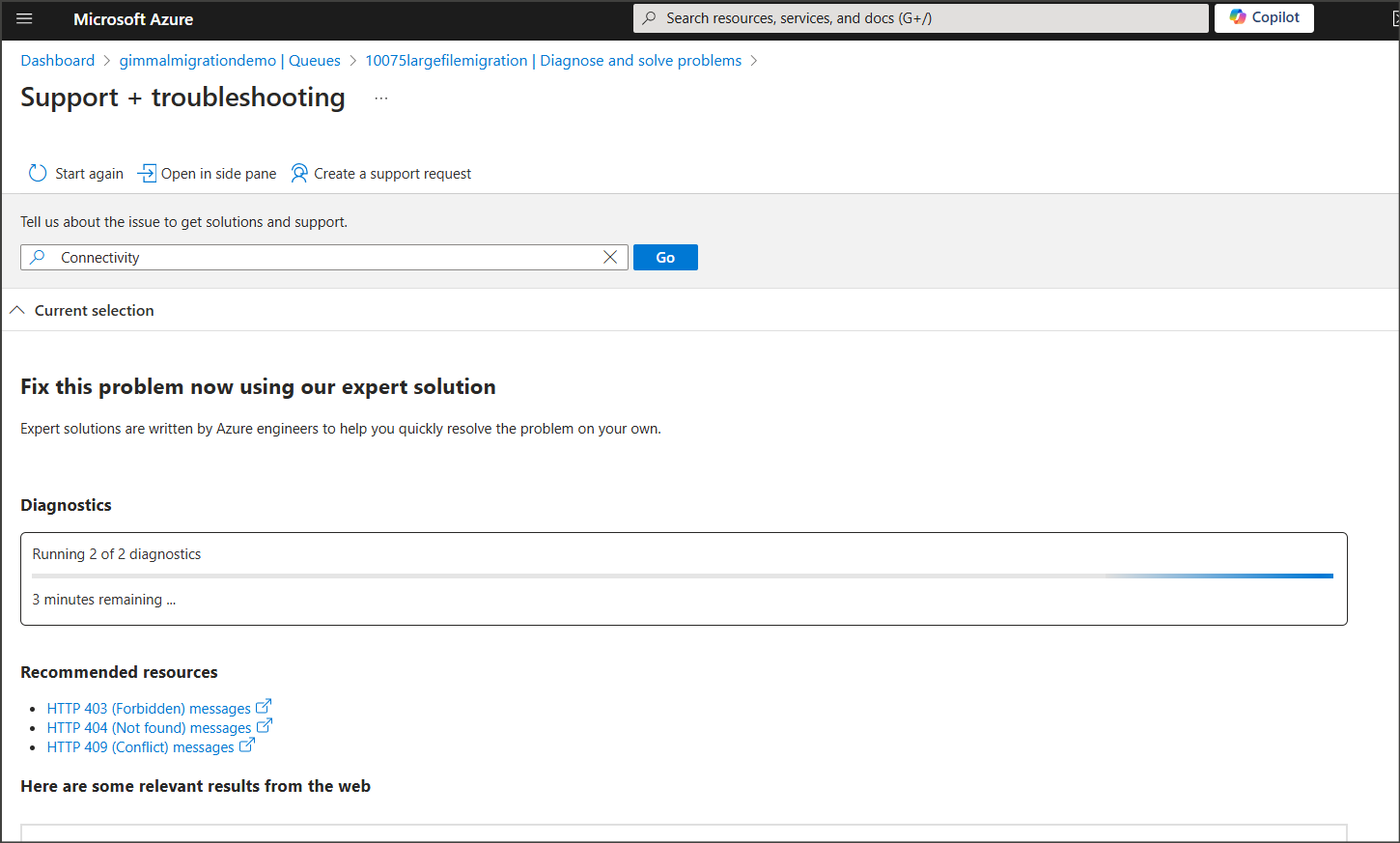Click the Create a support request headset icon
The width and height of the screenshot is (1400, 843).
point(298,173)
